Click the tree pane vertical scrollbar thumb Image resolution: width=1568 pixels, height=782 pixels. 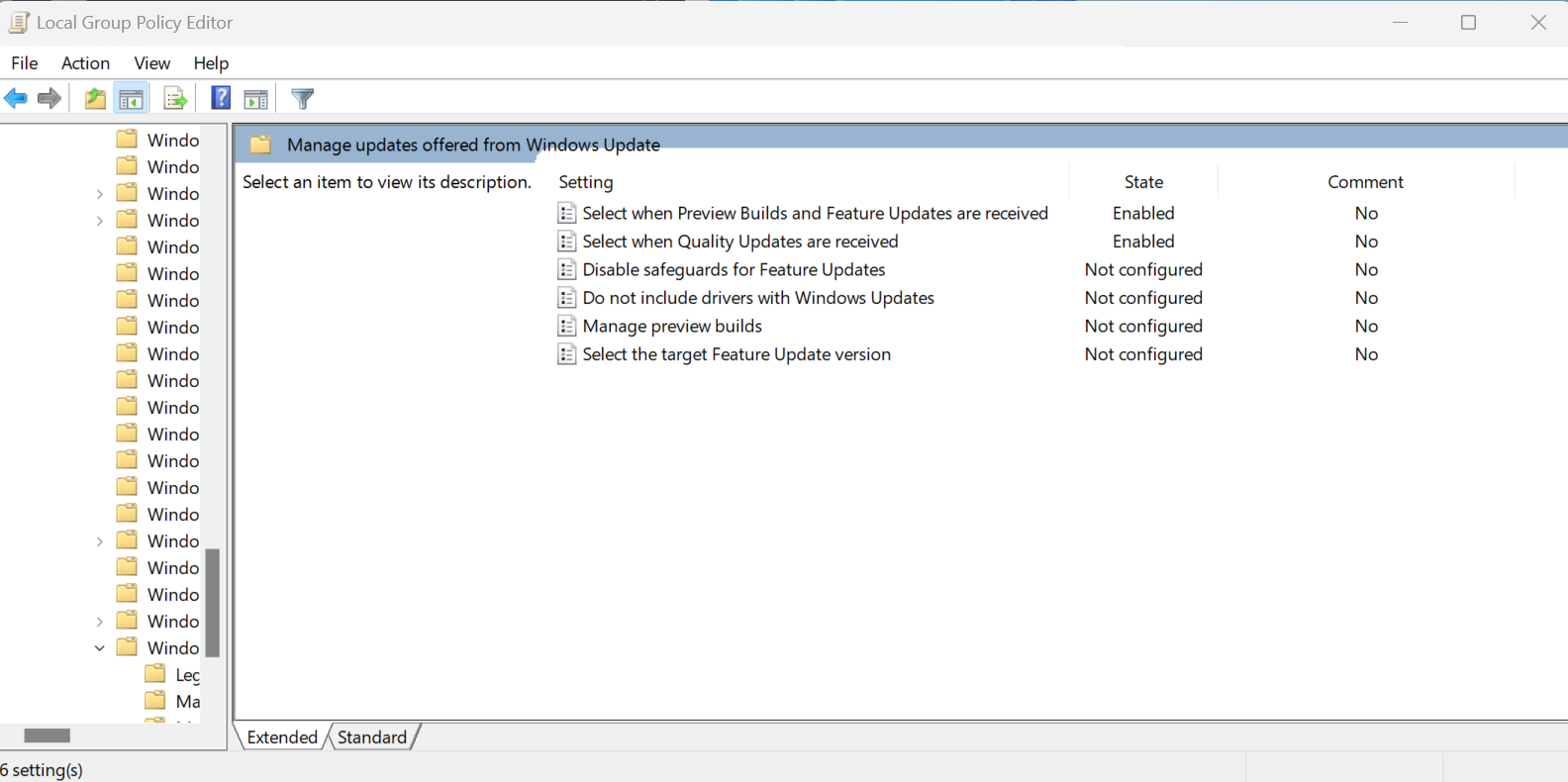point(212,602)
